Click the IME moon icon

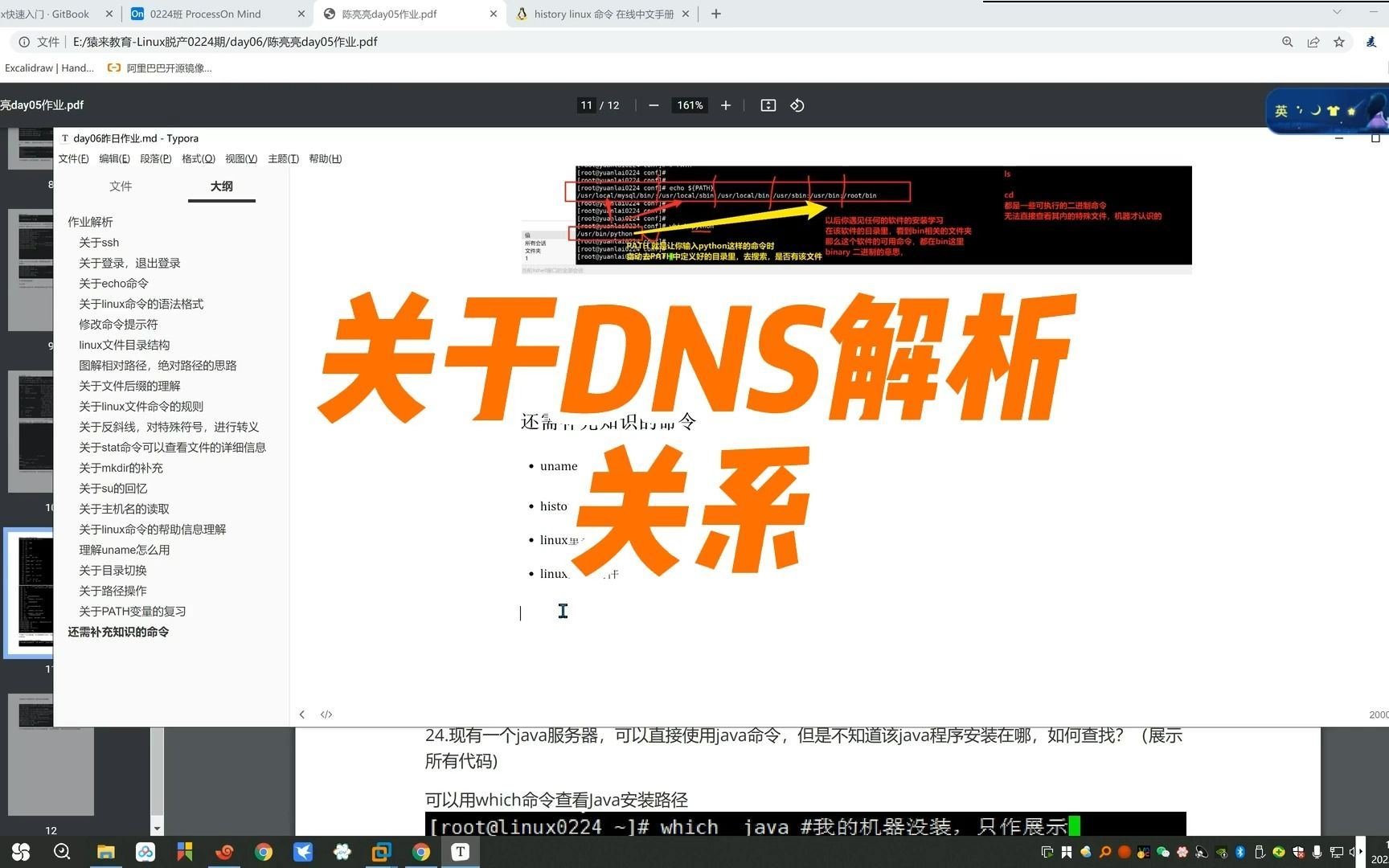pos(1316,111)
